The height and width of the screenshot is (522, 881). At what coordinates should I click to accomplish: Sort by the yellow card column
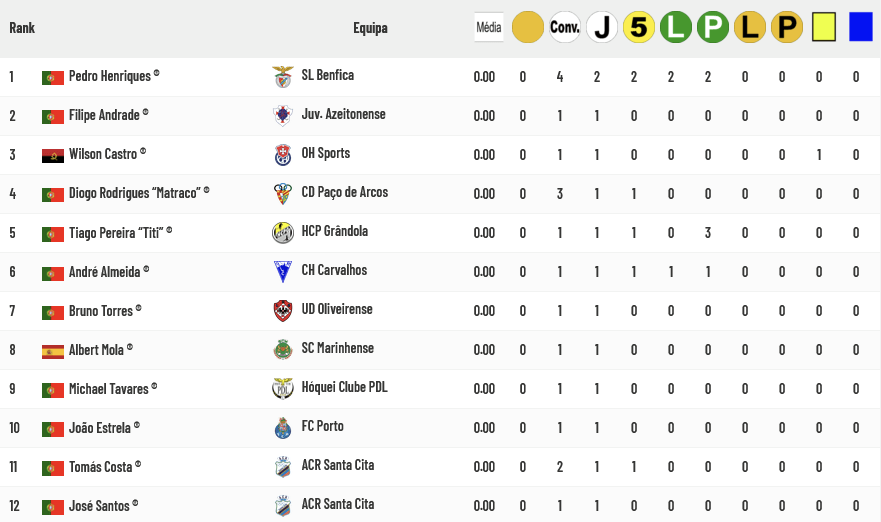824,27
